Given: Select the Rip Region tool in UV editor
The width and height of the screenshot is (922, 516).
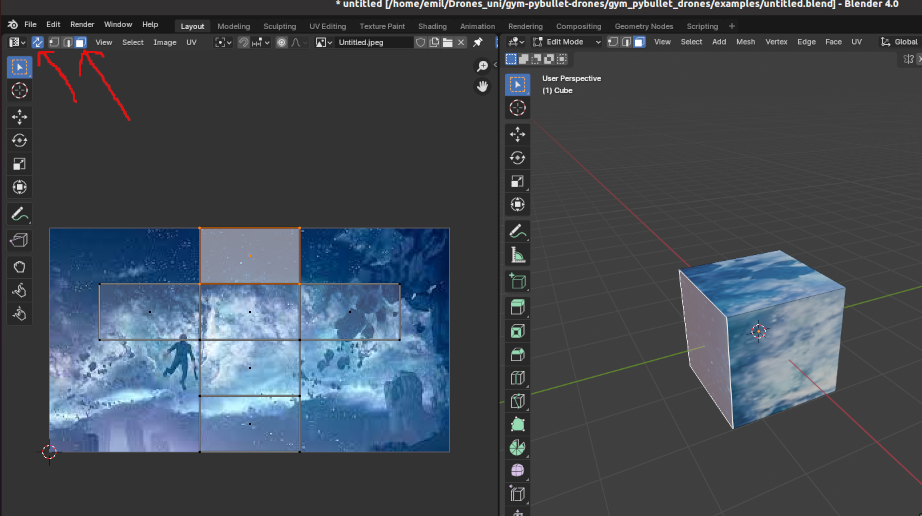Looking at the screenshot, I should click(x=19, y=240).
